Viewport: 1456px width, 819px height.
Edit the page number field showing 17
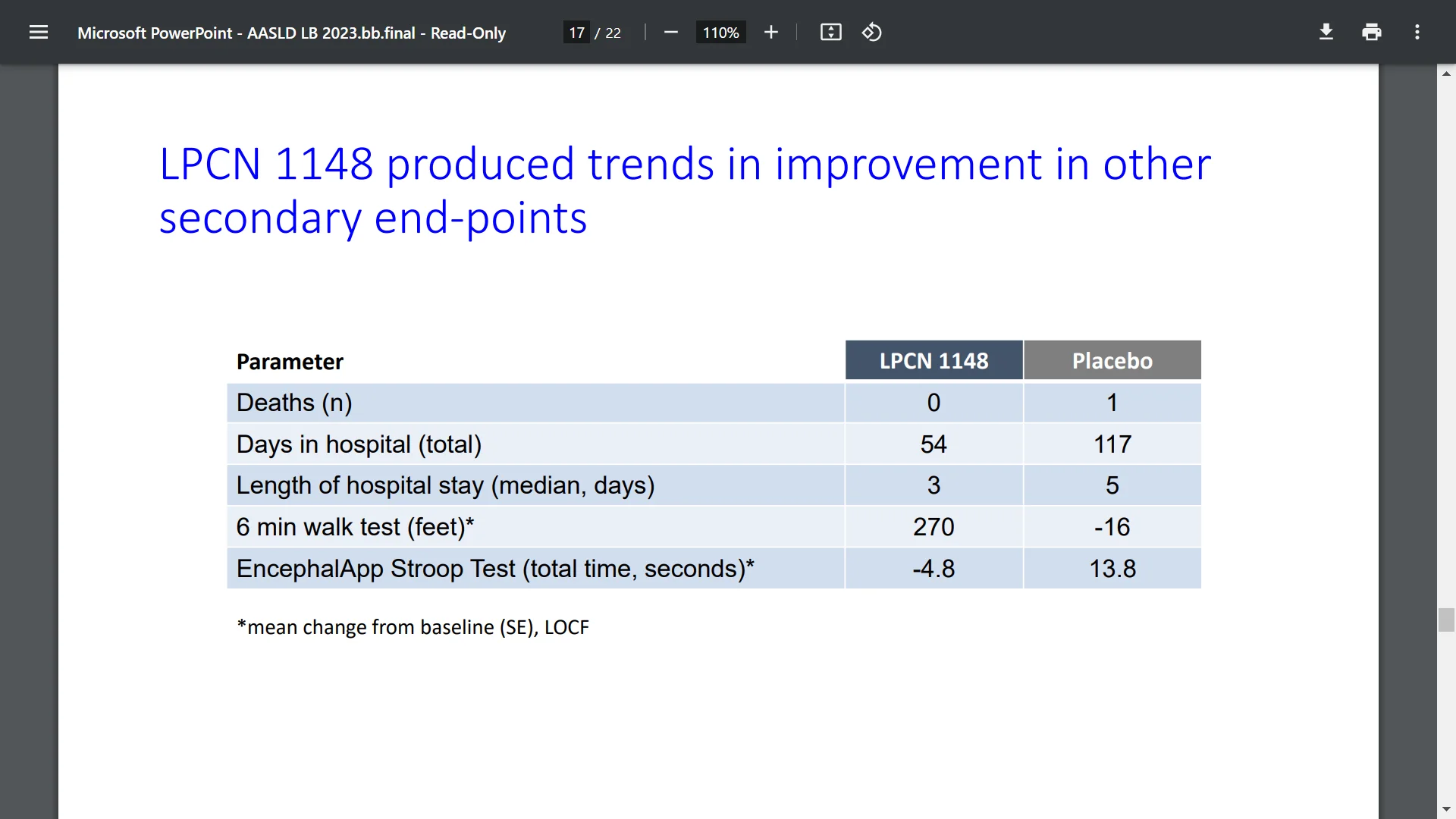tap(576, 33)
